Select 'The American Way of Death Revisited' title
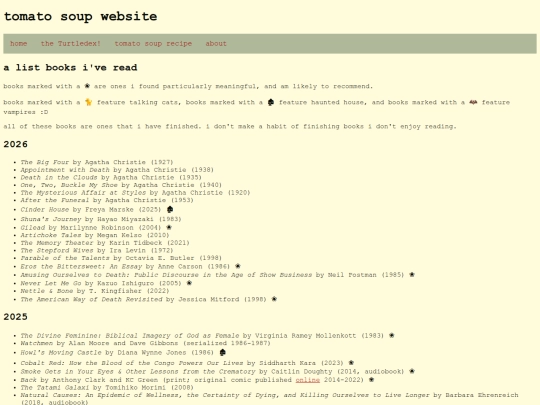This screenshot has height=405, width=540. coord(91,299)
